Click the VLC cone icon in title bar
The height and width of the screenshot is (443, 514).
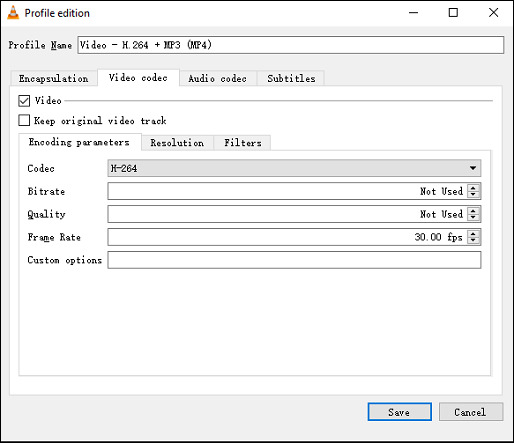click(x=13, y=13)
